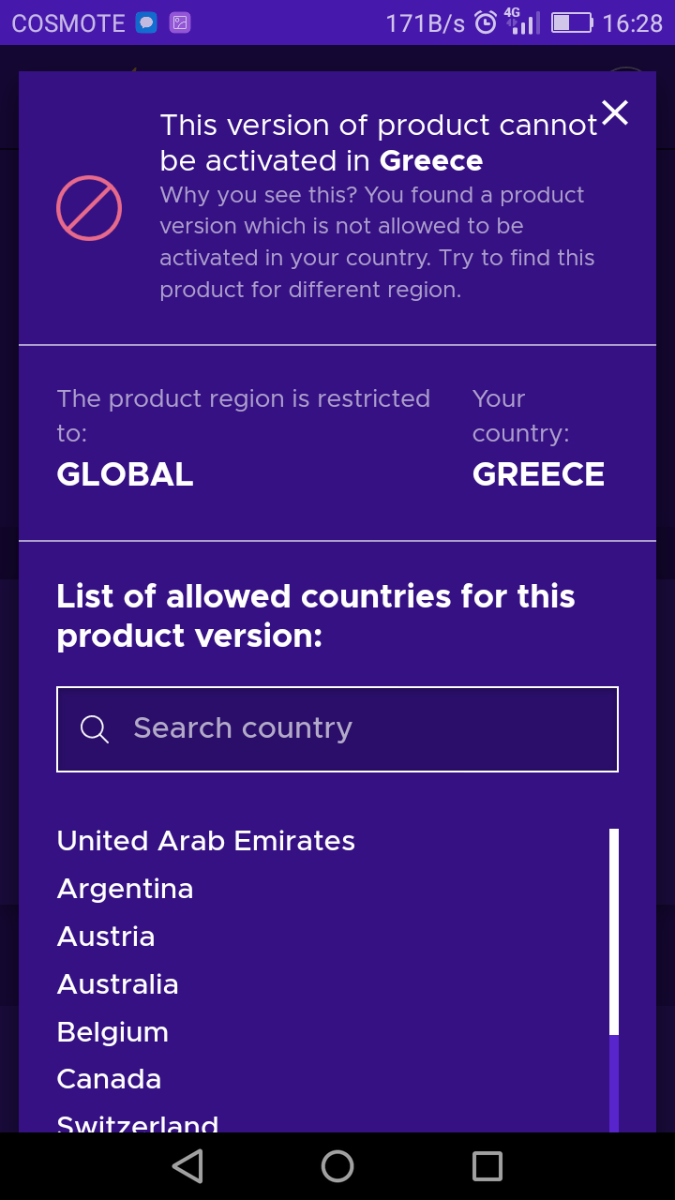Select United Arab Emirates from list
This screenshot has height=1200, width=675.
click(206, 841)
